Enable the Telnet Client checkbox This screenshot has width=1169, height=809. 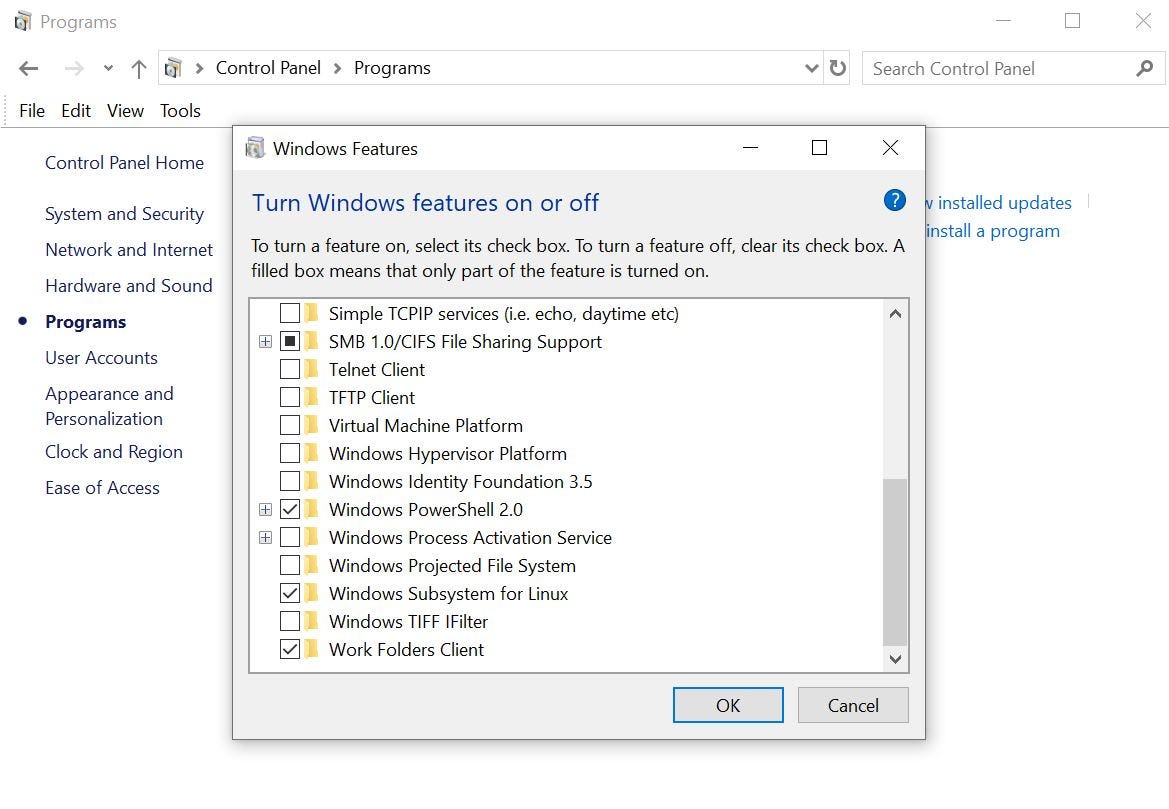point(291,369)
